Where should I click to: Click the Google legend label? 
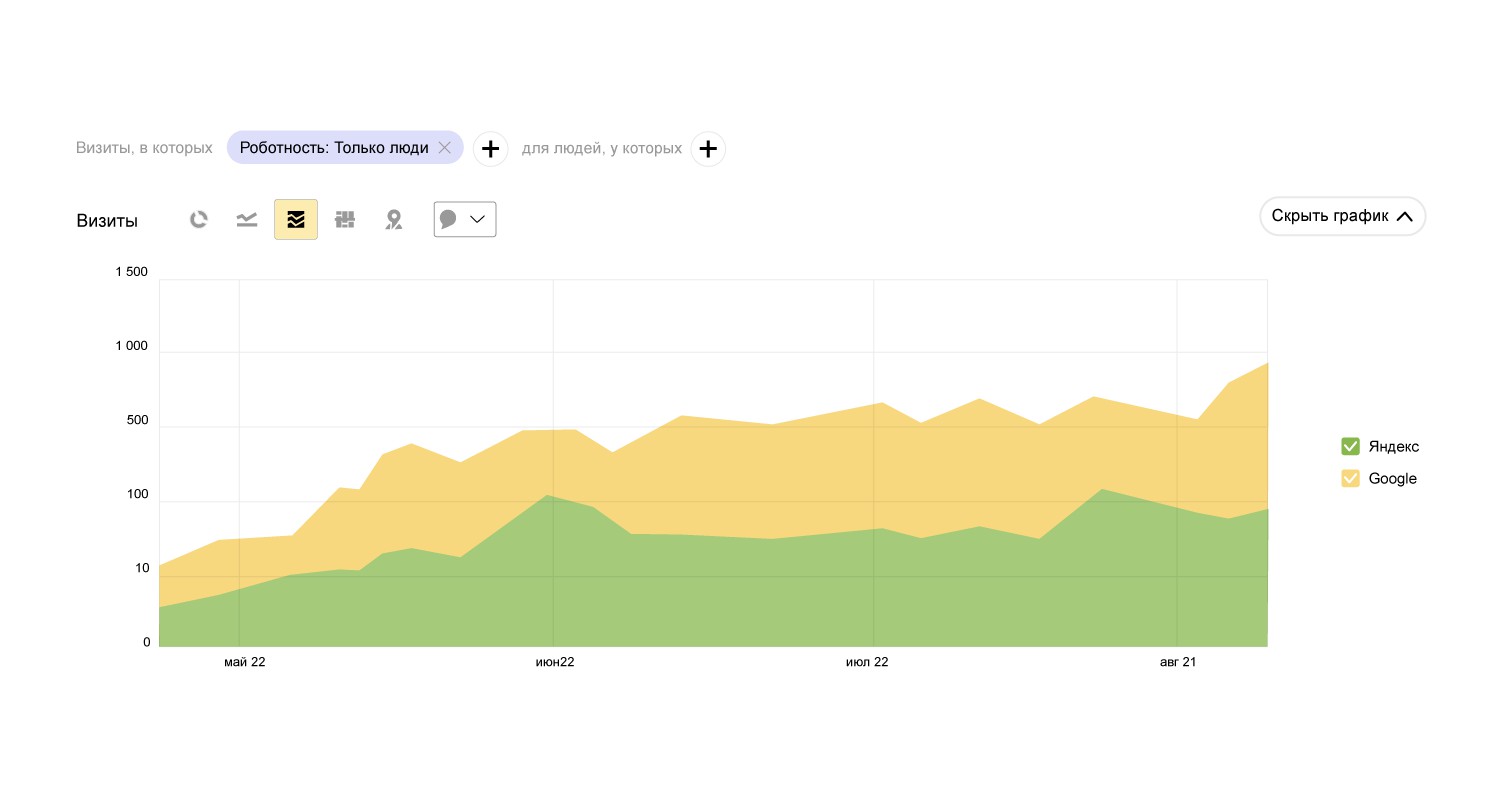coord(1392,479)
